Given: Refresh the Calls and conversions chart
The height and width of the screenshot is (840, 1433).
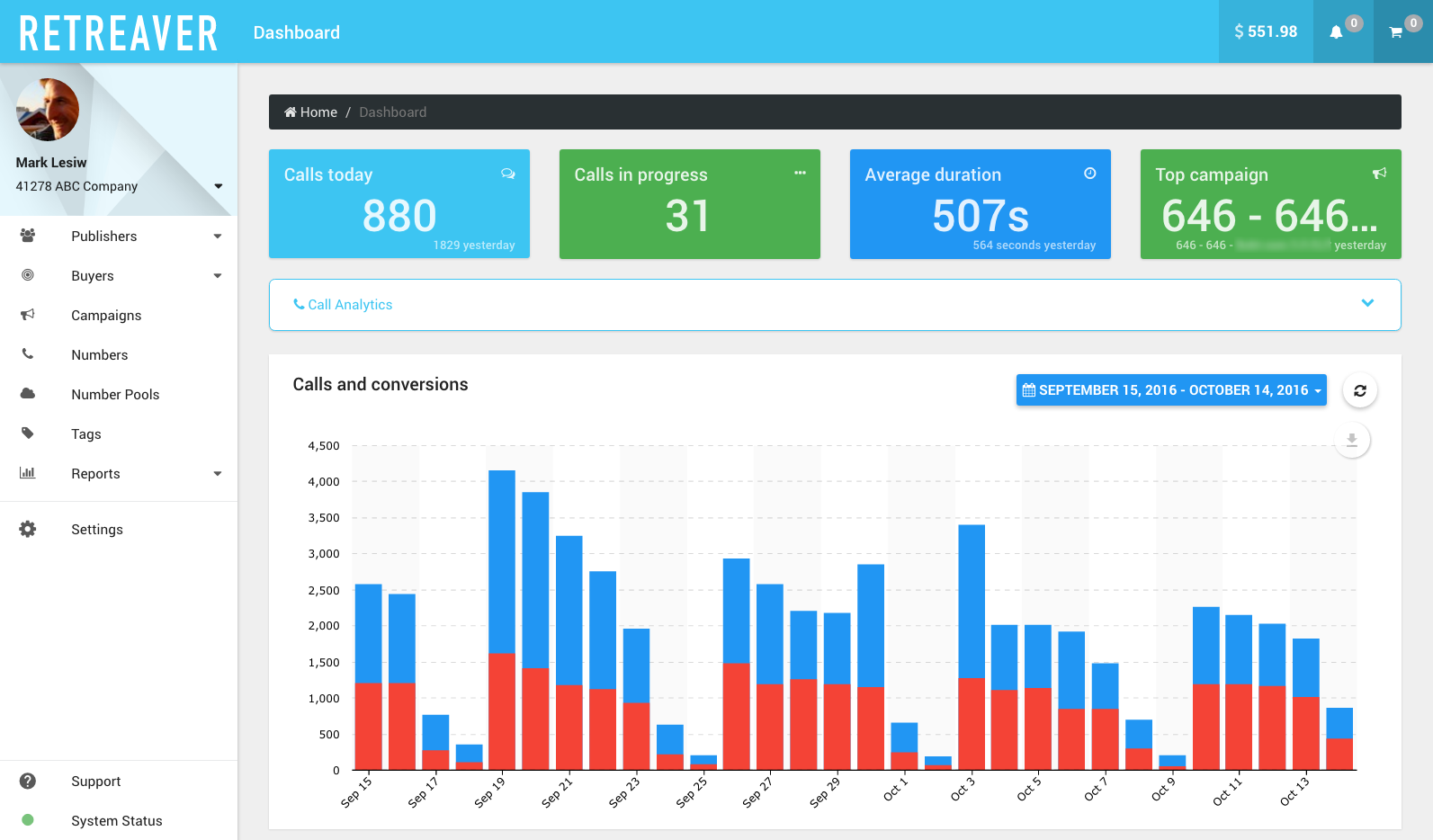Looking at the screenshot, I should (1360, 390).
